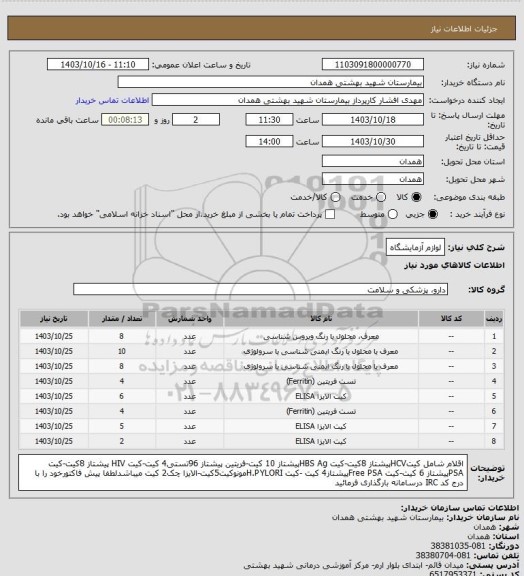Image resolution: width=524 pixels, height=576 pixels.
Task: Click the کد کالا column header
Action: [x=451, y=319]
